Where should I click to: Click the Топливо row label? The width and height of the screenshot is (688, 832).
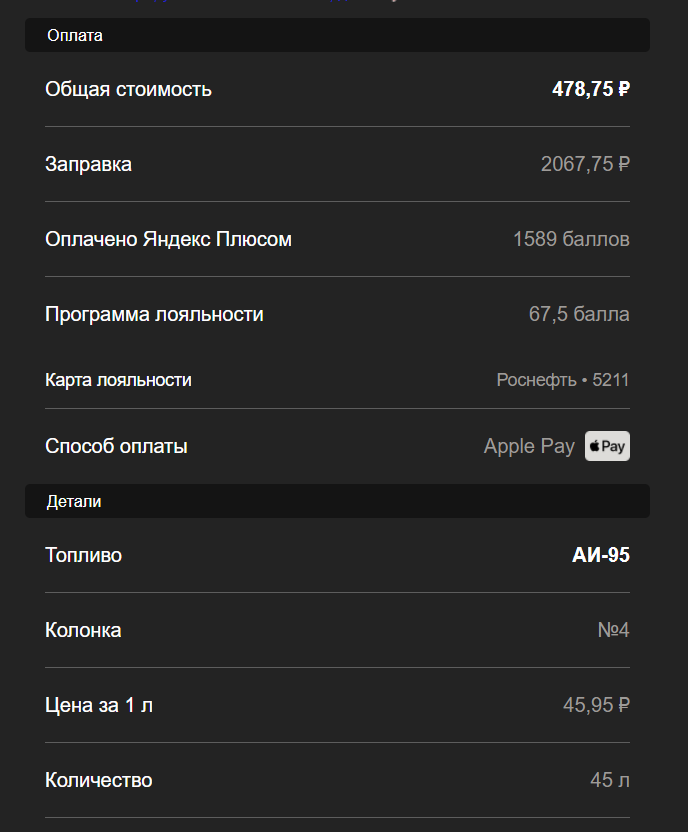(x=83, y=555)
